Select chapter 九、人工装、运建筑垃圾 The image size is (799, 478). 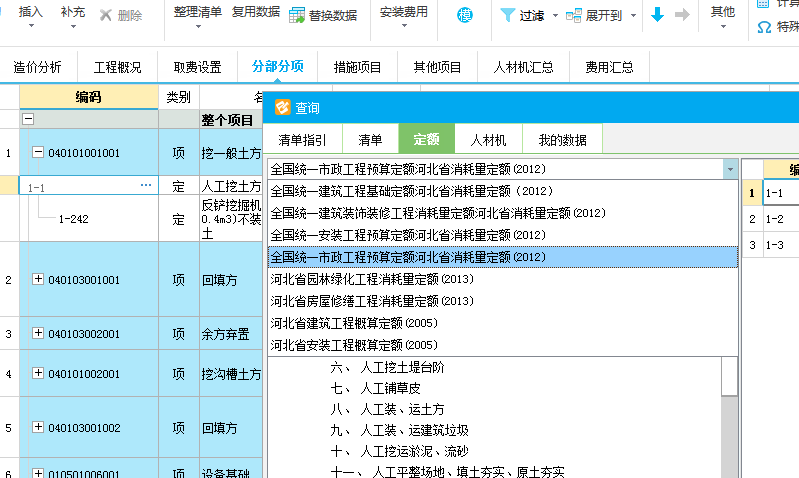point(400,430)
